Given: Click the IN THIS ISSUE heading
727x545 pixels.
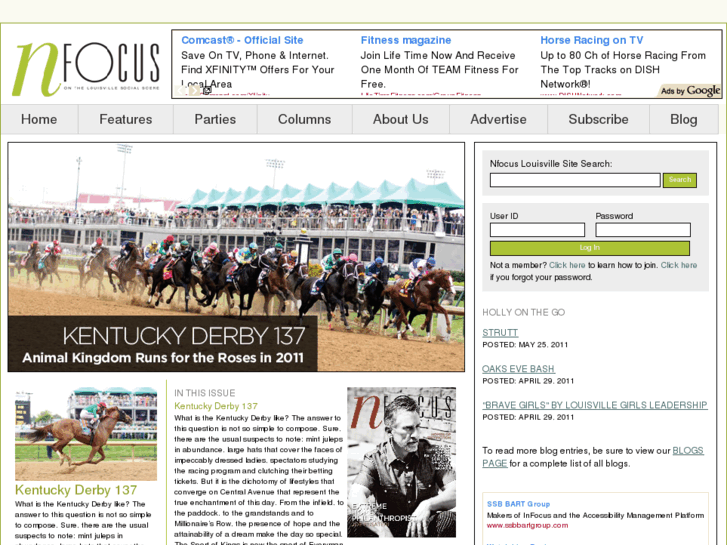Looking at the screenshot, I should point(204,393).
